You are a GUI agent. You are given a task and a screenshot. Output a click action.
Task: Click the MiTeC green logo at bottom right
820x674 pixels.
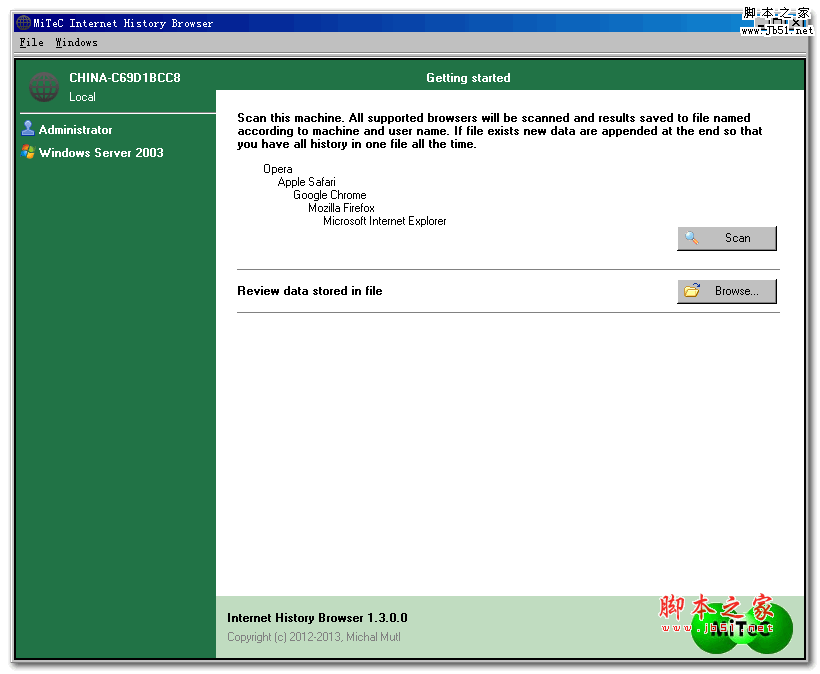(x=742, y=628)
